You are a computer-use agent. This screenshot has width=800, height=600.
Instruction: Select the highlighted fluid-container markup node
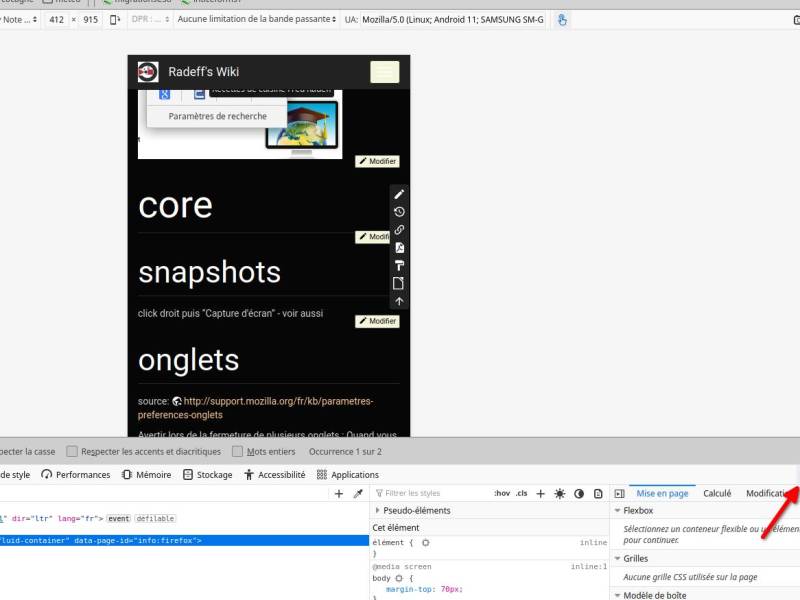(184, 540)
